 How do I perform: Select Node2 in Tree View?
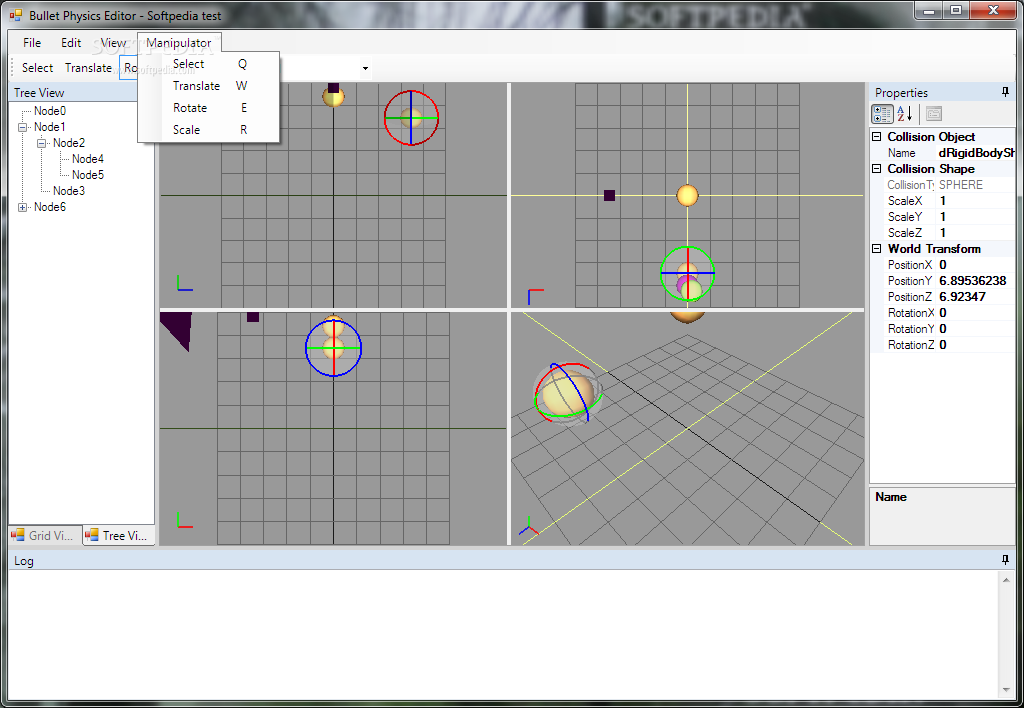click(69, 143)
